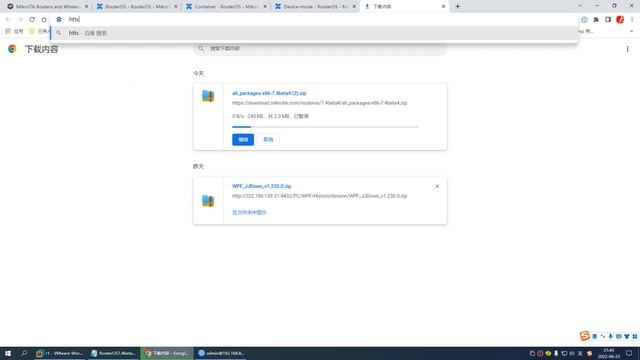The image size is (640, 360).
Task: Focus the search downloads field
Action: tap(320, 49)
